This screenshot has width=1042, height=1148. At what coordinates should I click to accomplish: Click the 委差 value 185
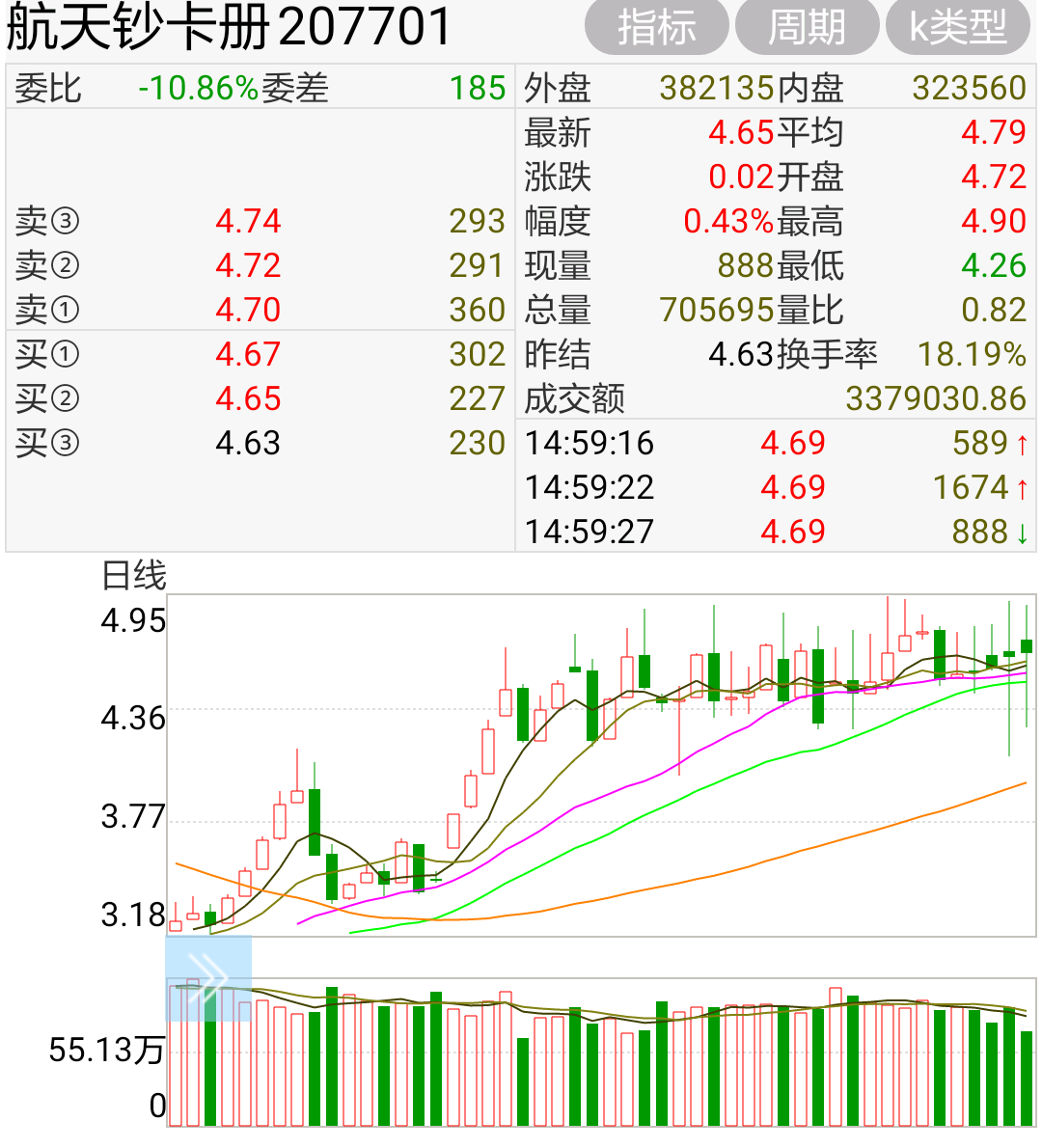click(x=478, y=88)
